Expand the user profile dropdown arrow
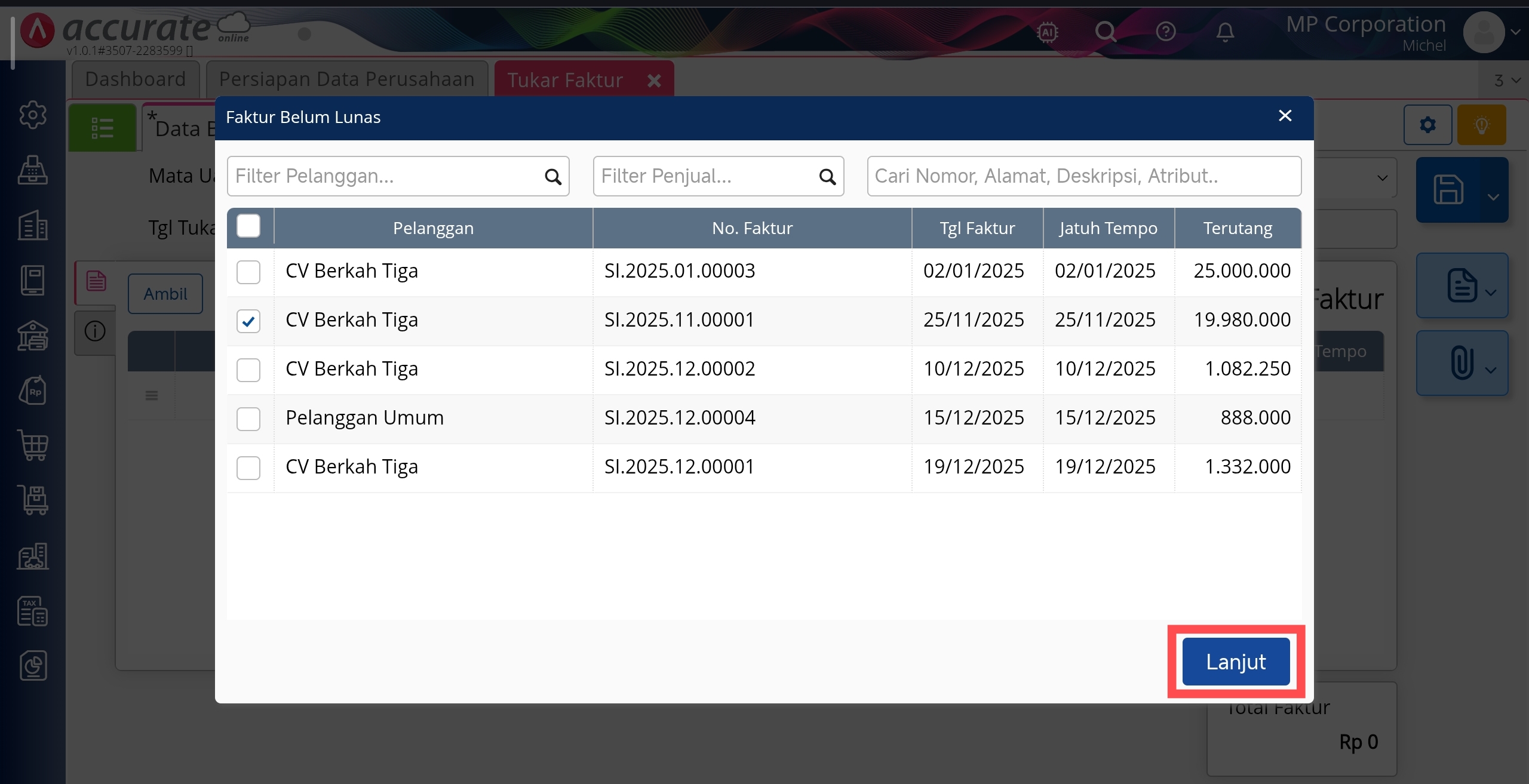The image size is (1529, 784). 1515,32
